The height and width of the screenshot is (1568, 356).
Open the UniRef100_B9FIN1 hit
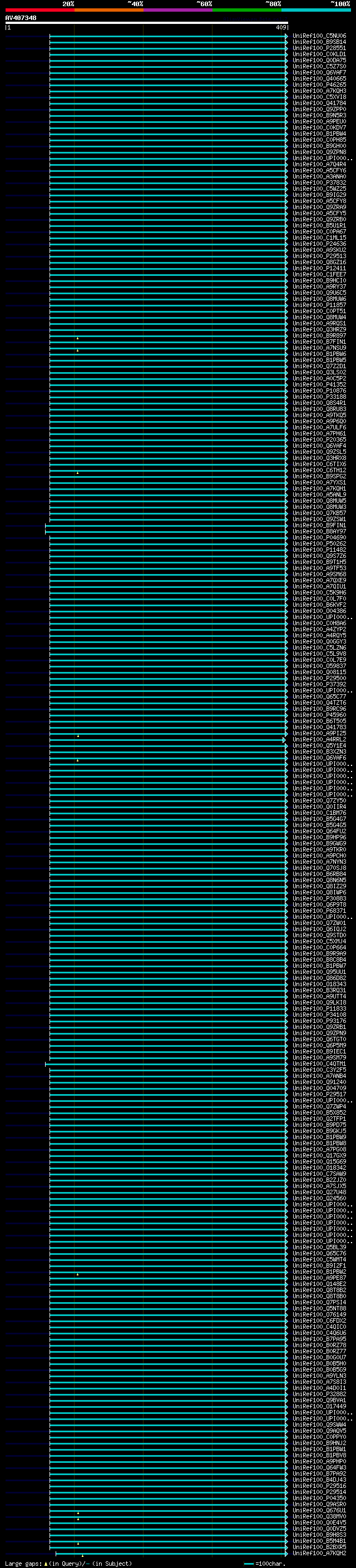click(x=319, y=525)
